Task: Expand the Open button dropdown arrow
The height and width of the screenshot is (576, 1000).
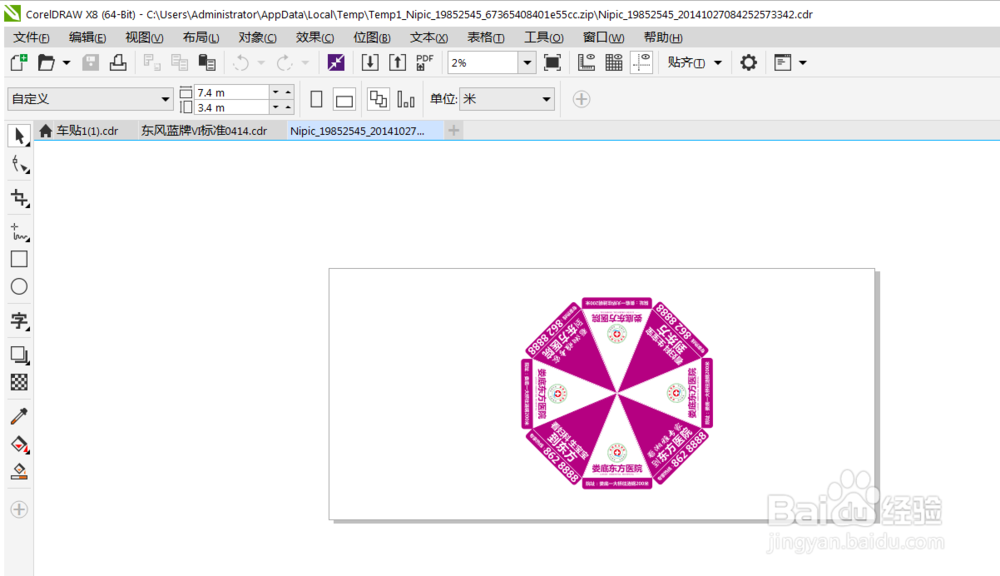Action: (x=66, y=63)
